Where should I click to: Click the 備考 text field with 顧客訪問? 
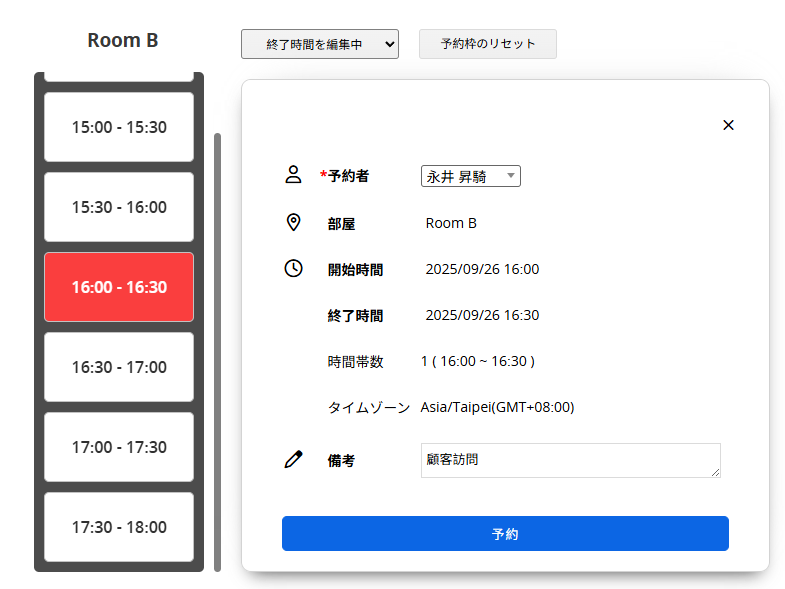click(x=570, y=460)
